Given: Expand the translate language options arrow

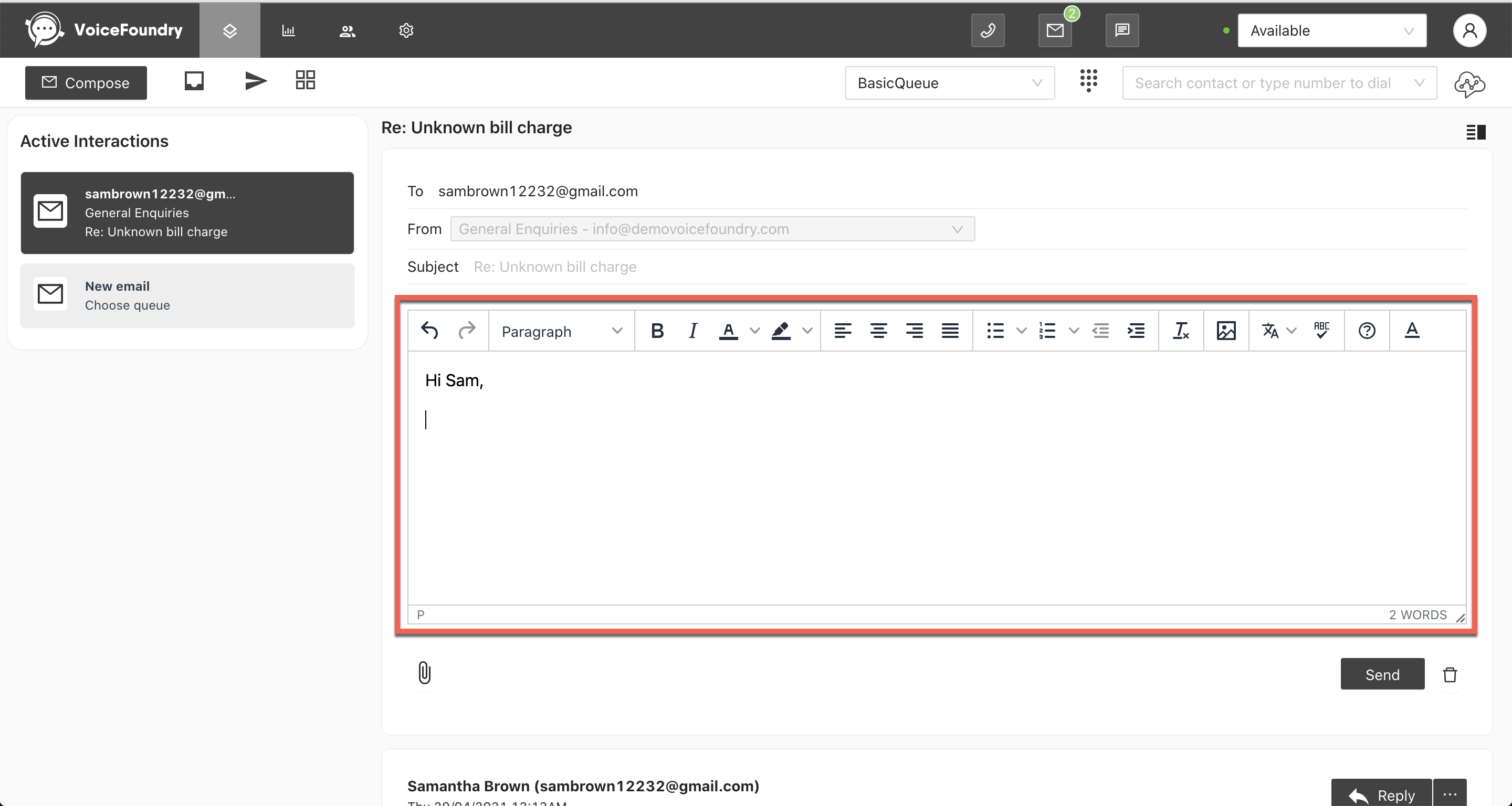Looking at the screenshot, I should tap(1291, 331).
